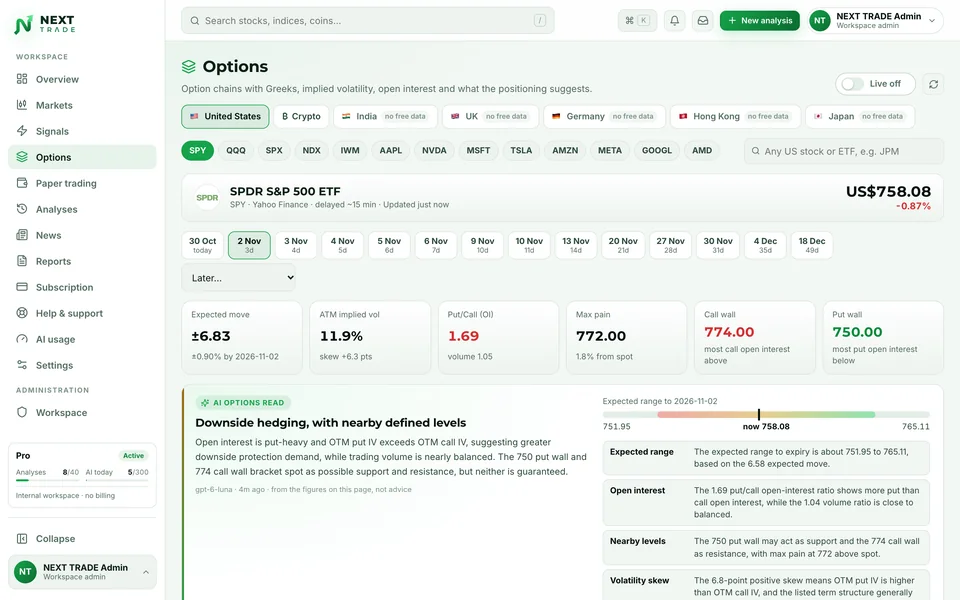Open the Overview sidebar icon

coord(22,79)
